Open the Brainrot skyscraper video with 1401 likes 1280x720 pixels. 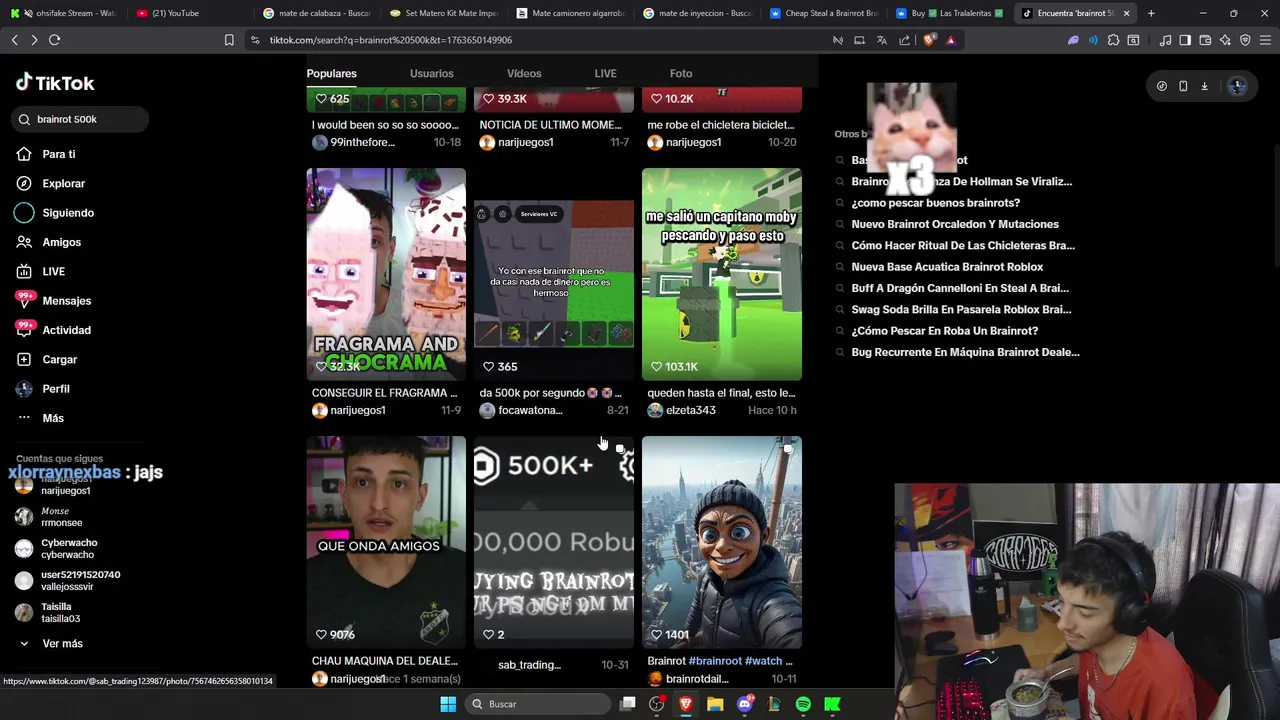pos(722,542)
